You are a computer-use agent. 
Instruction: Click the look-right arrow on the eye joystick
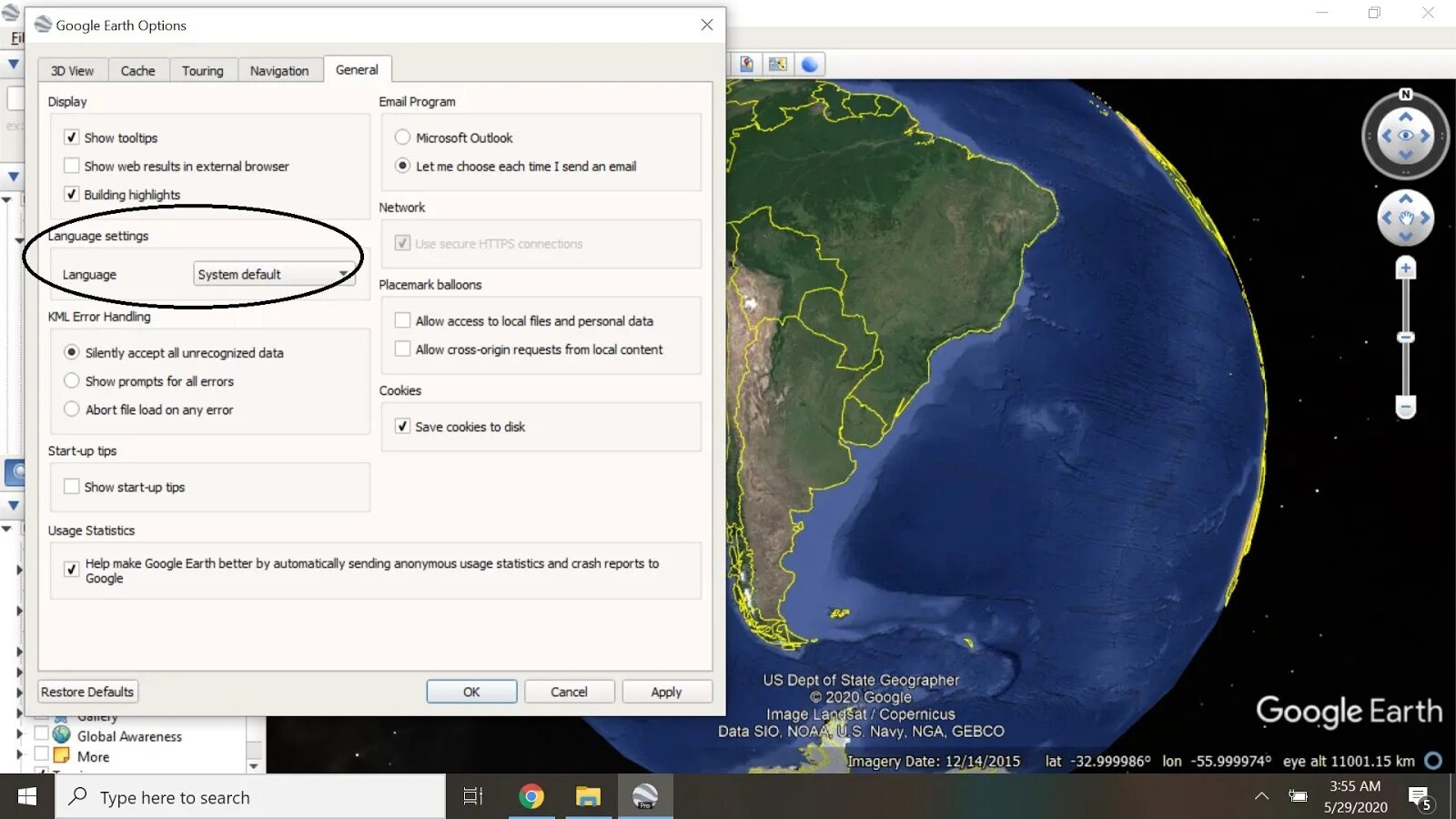click(1425, 136)
